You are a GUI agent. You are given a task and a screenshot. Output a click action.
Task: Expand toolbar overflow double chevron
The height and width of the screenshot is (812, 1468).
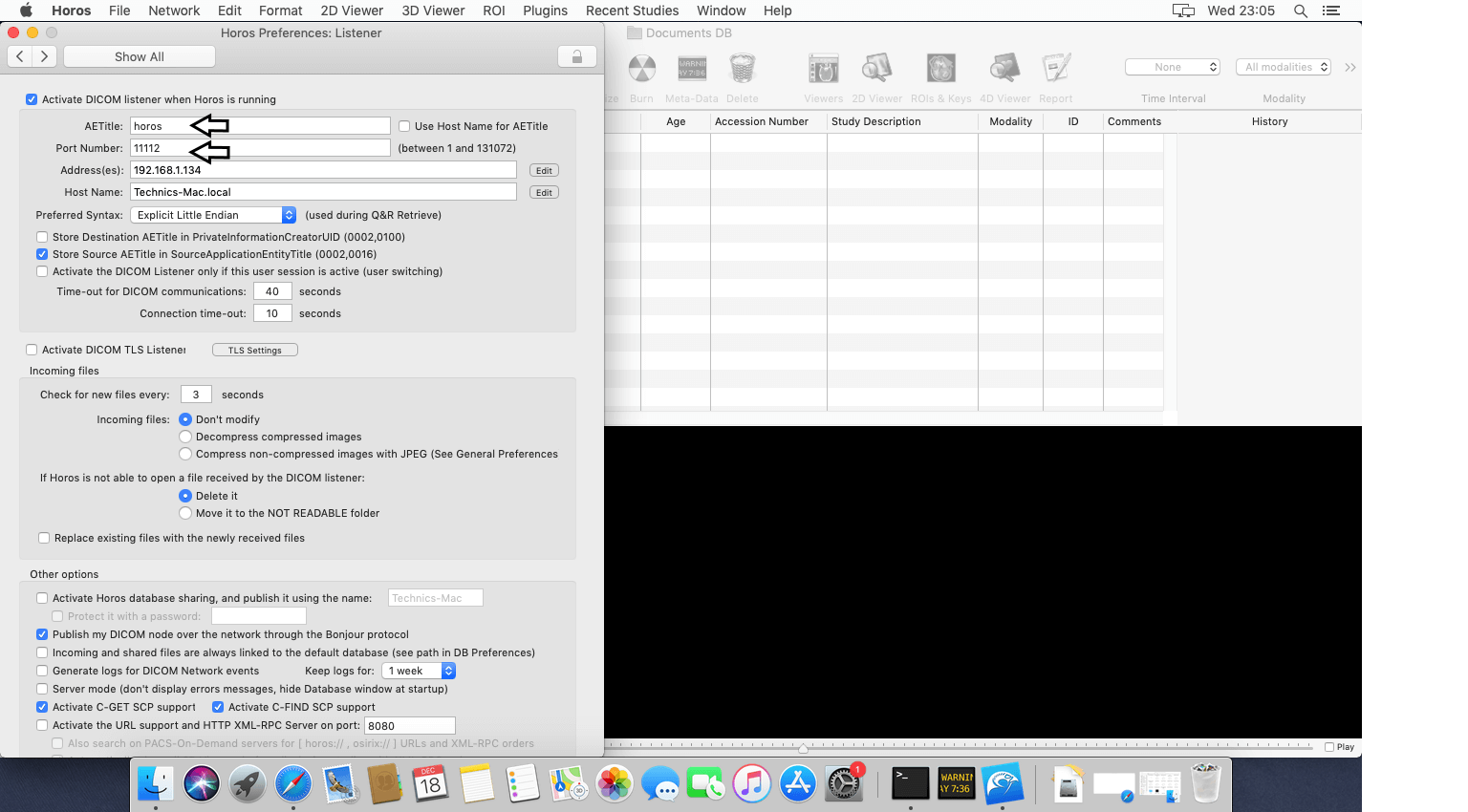pyautogui.click(x=1350, y=67)
